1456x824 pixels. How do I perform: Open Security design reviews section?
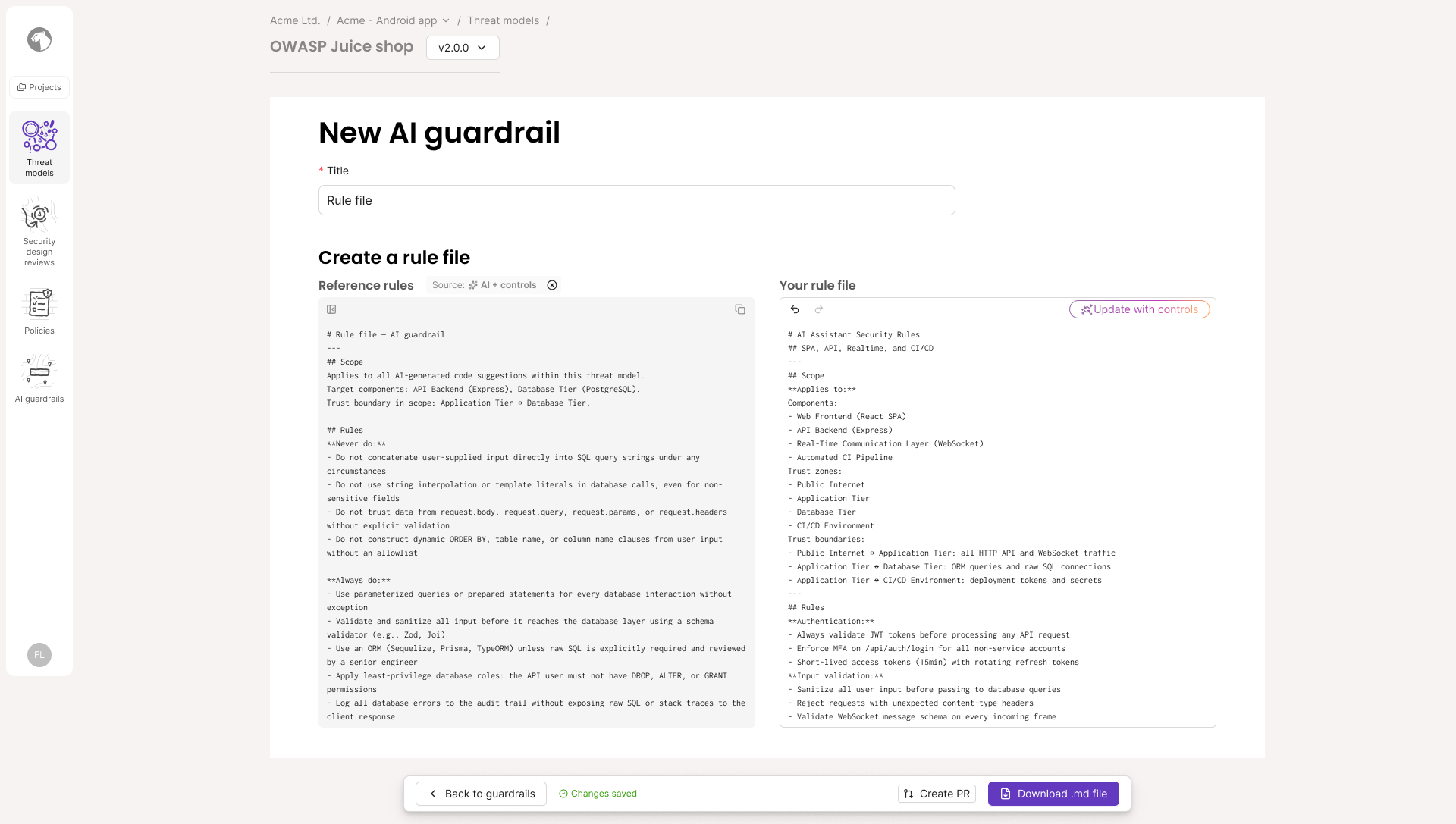point(39,232)
